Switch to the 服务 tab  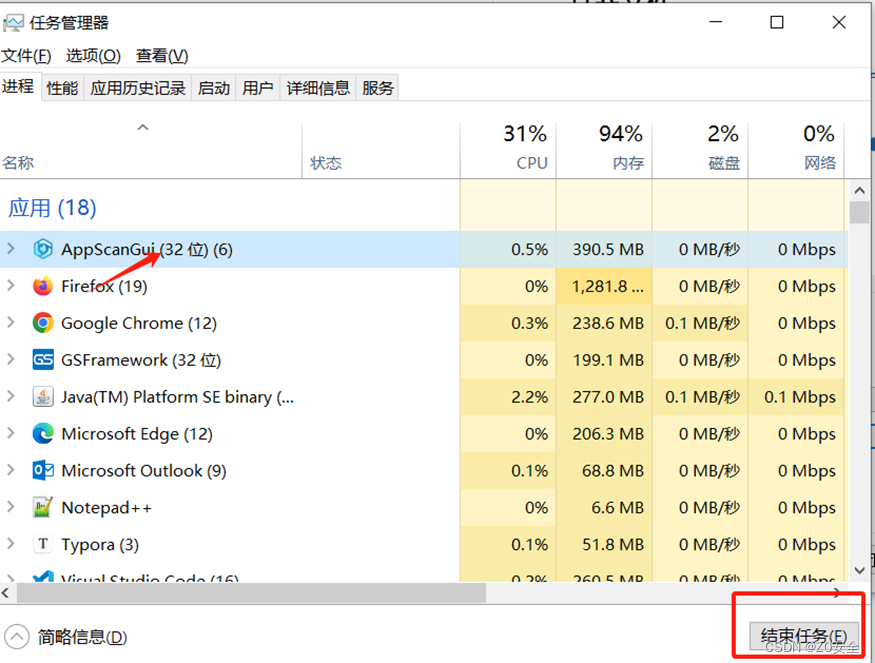tap(378, 88)
